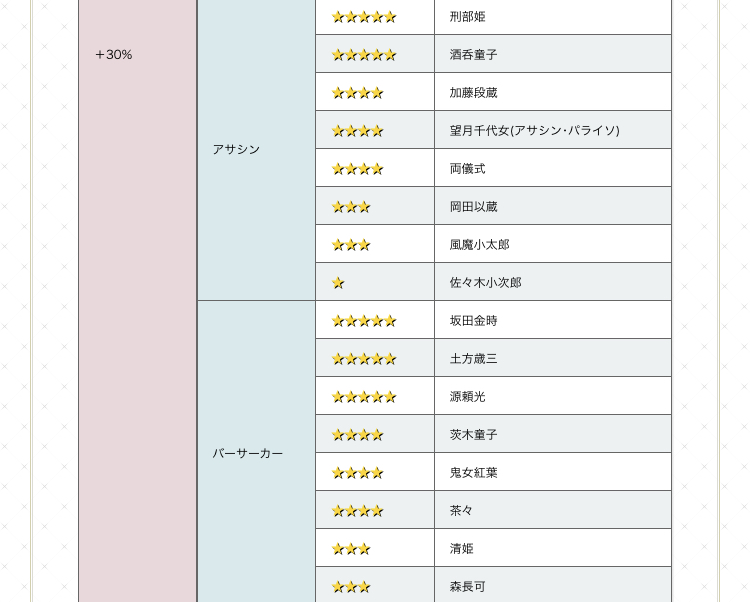This screenshot has width=750, height=602.
Task: Select the five stars next to 坂田金時
Action: click(364, 321)
